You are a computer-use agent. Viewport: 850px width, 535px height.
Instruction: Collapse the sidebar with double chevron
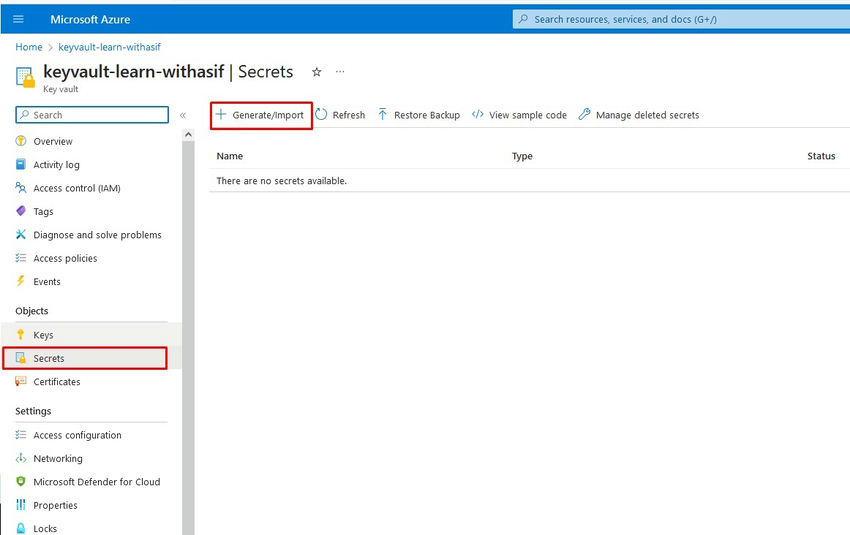coord(183,115)
